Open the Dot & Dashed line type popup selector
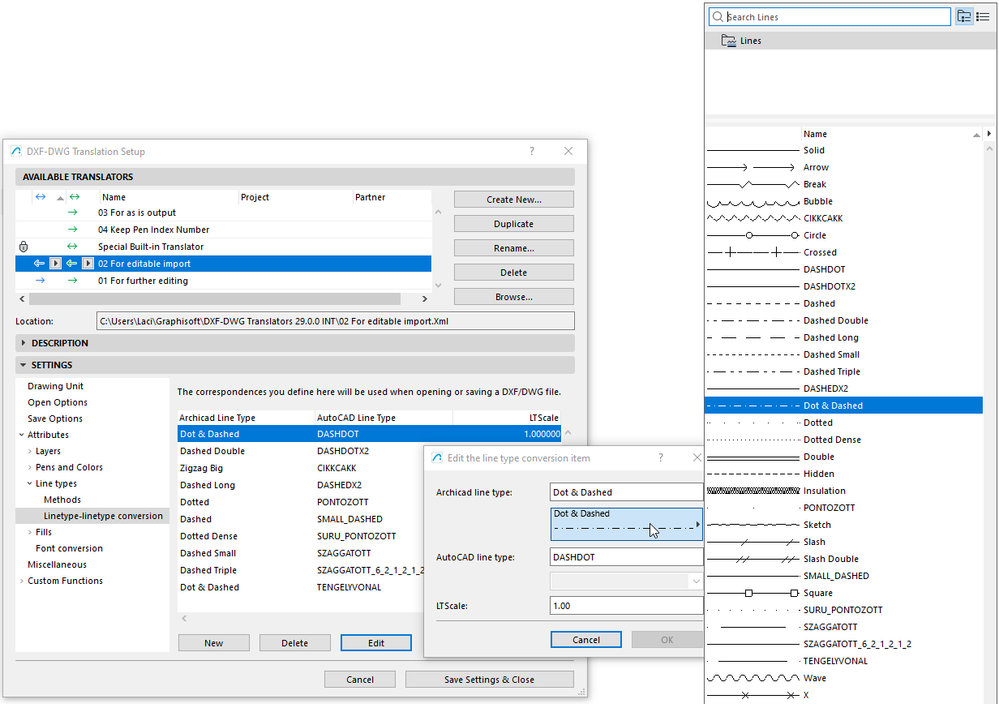 [x=626, y=524]
